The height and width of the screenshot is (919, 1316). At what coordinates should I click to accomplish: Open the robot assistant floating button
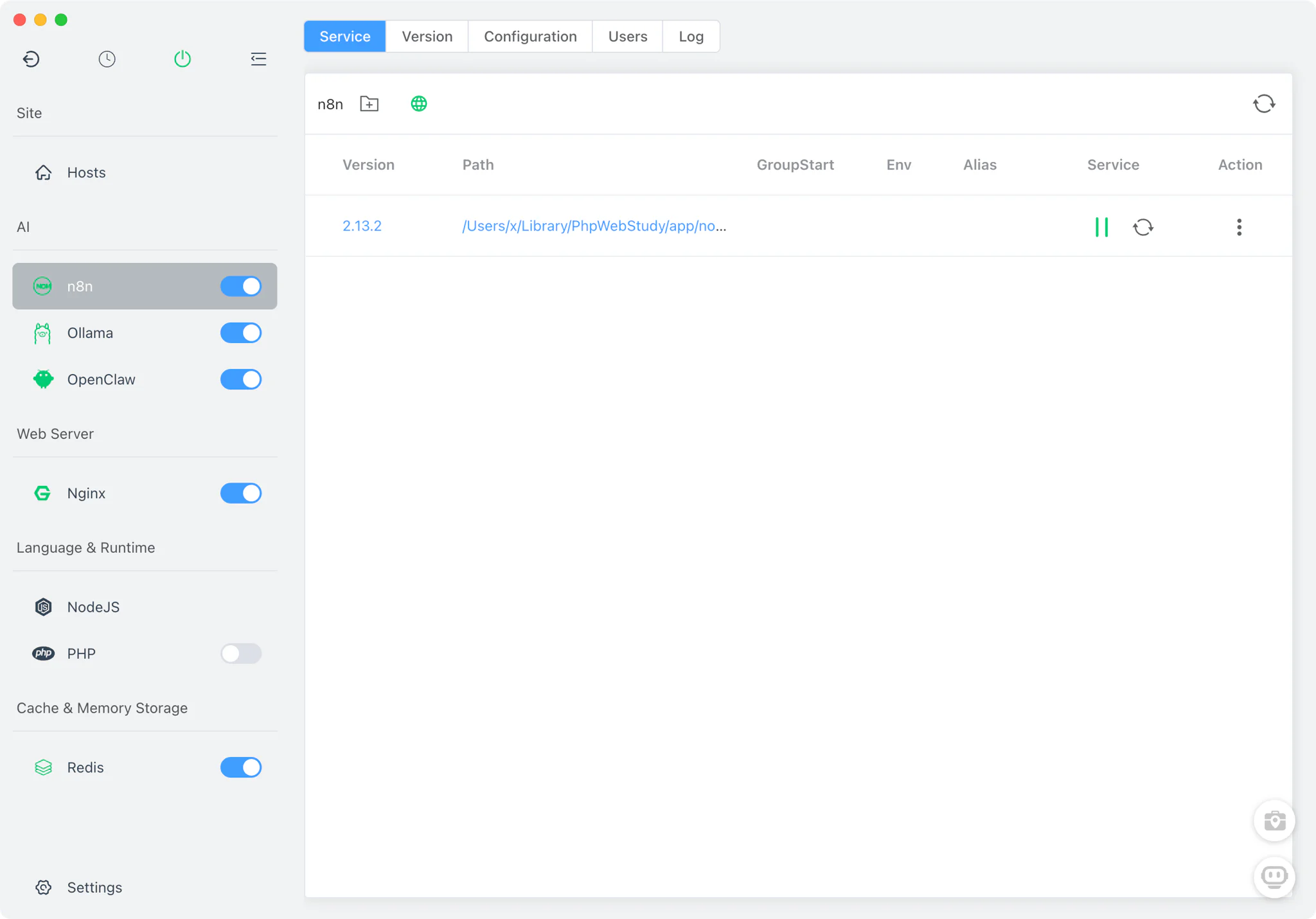(1274, 877)
